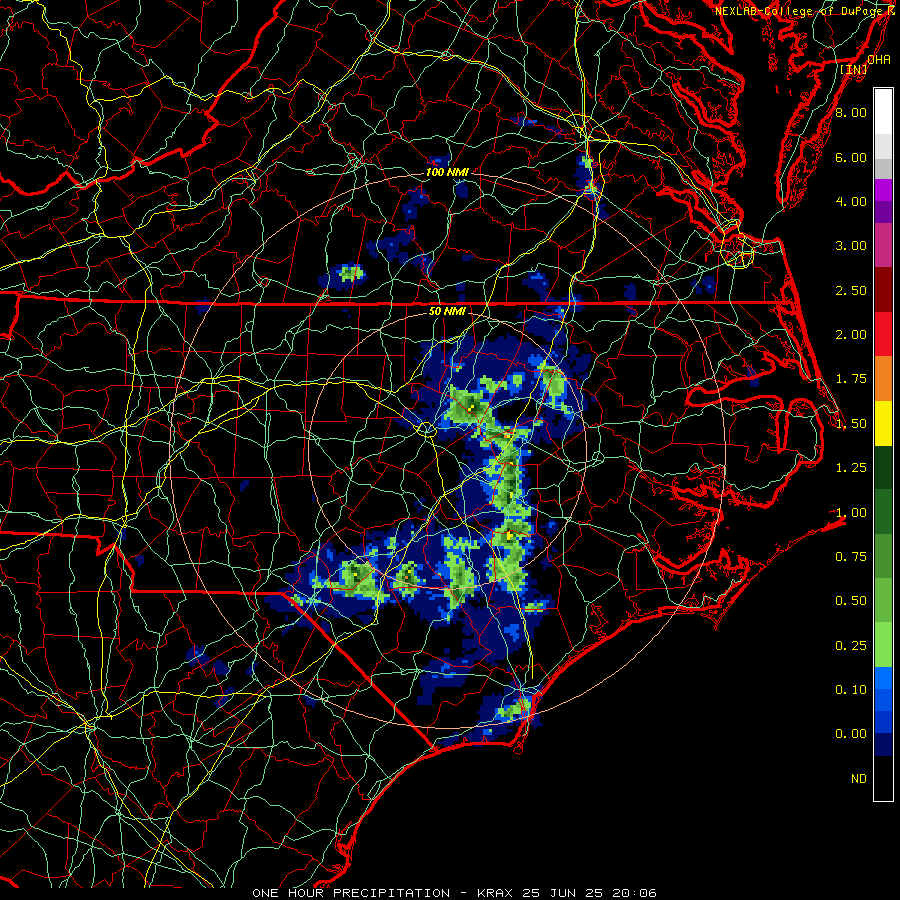Click the One Hour Precipitation KRAX caption
Image resolution: width=900 pixels, height=900 pixels.
454,893
